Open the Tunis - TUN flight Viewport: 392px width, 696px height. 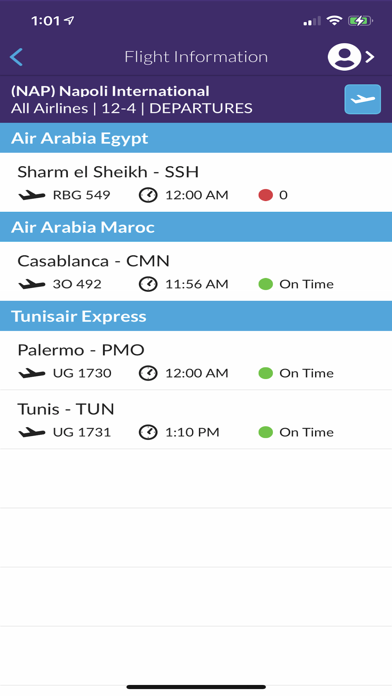(x=196, y=419)
